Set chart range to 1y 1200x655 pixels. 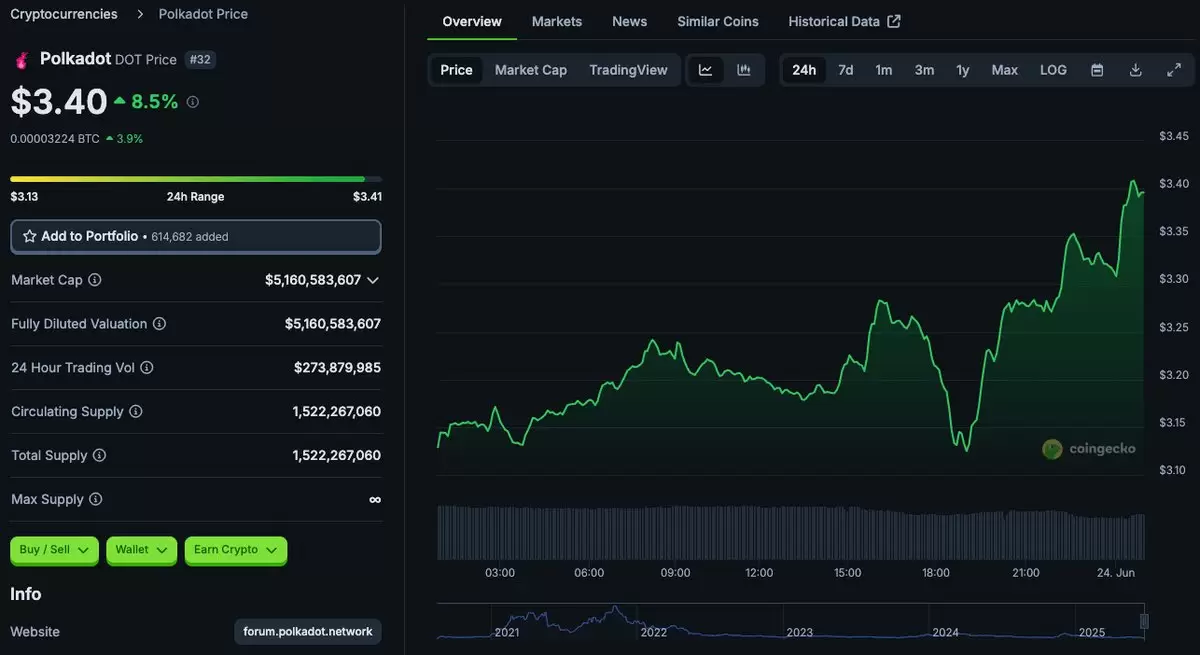coord(963,70)
